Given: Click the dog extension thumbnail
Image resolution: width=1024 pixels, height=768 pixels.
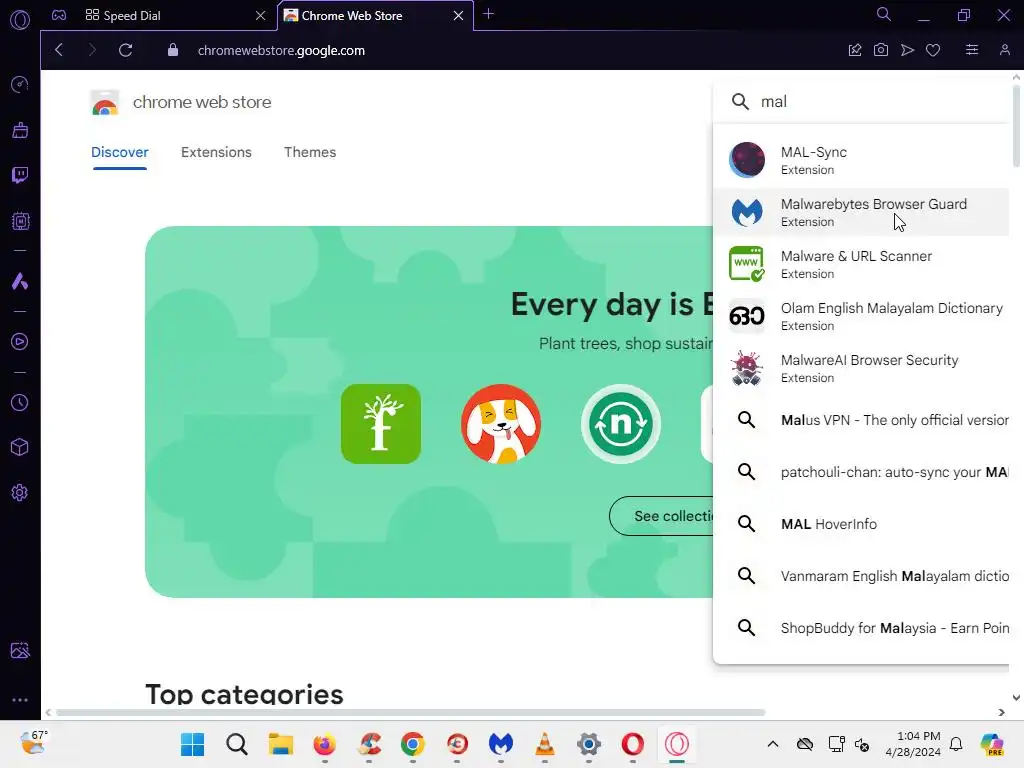Looking at the screenshot, I should coord(501,424).
